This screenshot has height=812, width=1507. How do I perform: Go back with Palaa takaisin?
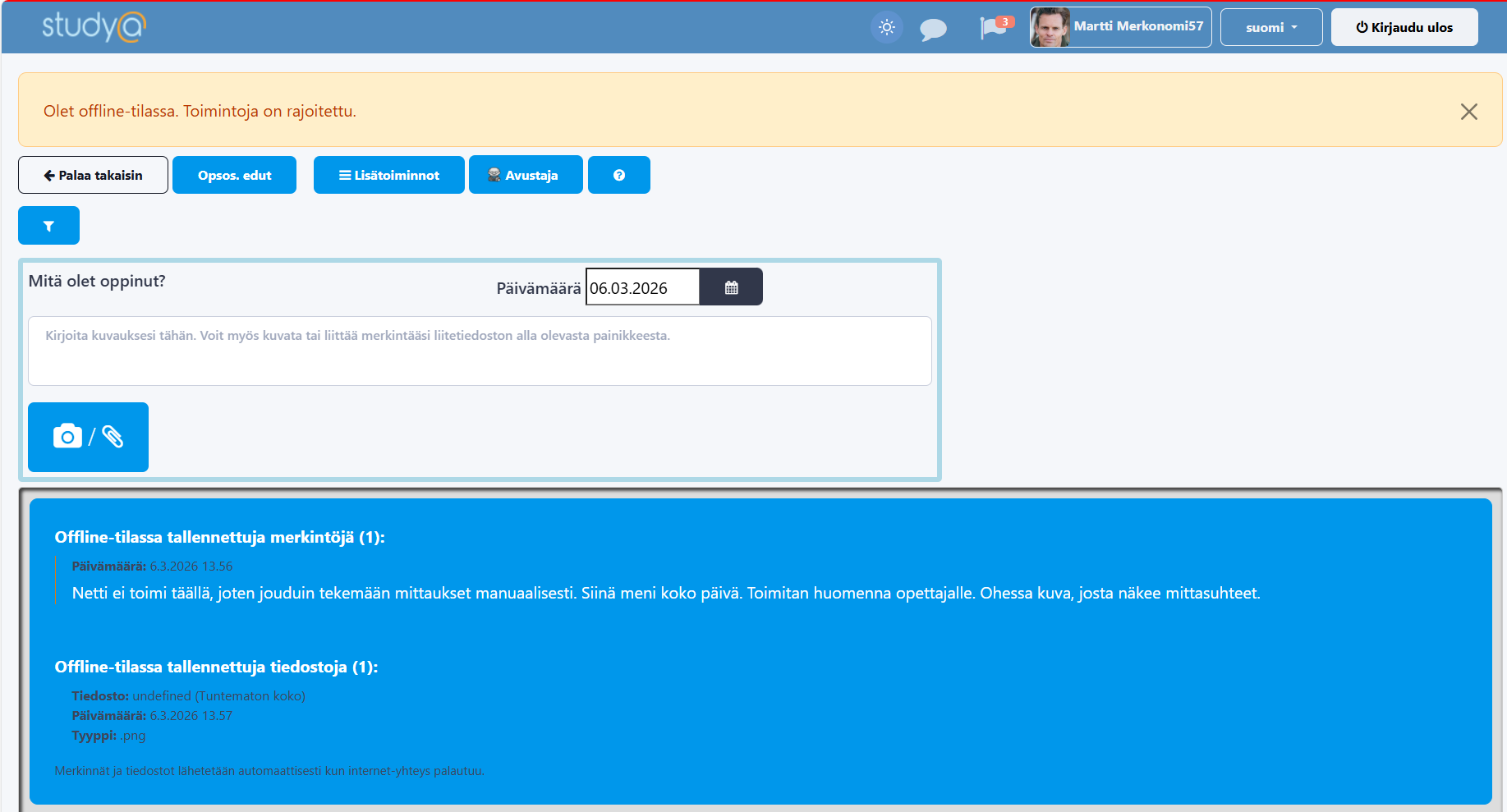tap(93, 175)
